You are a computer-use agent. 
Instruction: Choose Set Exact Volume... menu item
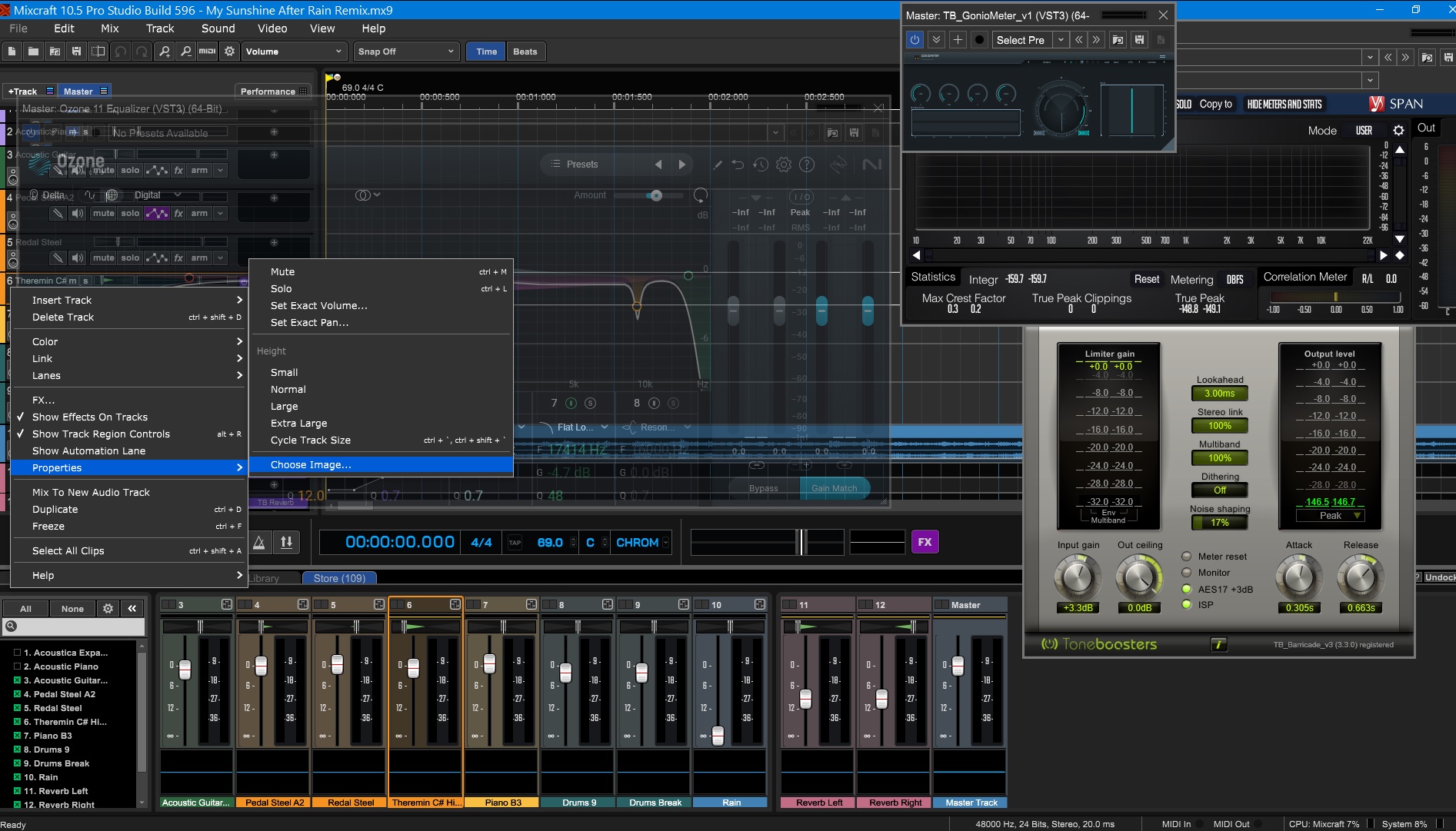pos(381,306)
